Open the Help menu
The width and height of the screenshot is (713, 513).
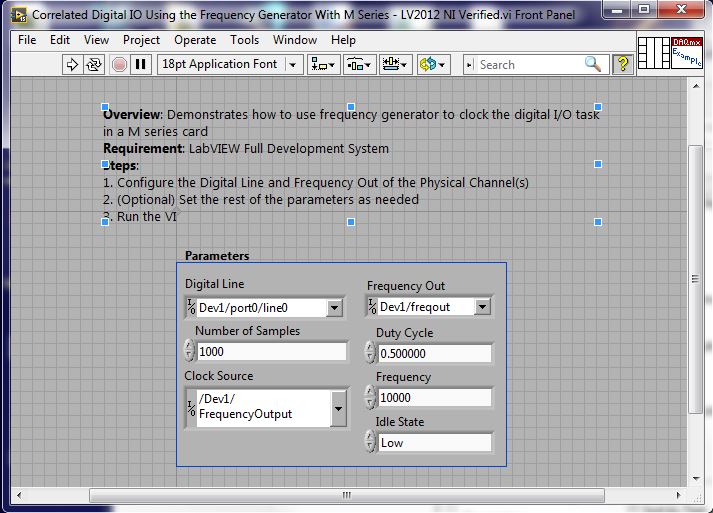343,40
